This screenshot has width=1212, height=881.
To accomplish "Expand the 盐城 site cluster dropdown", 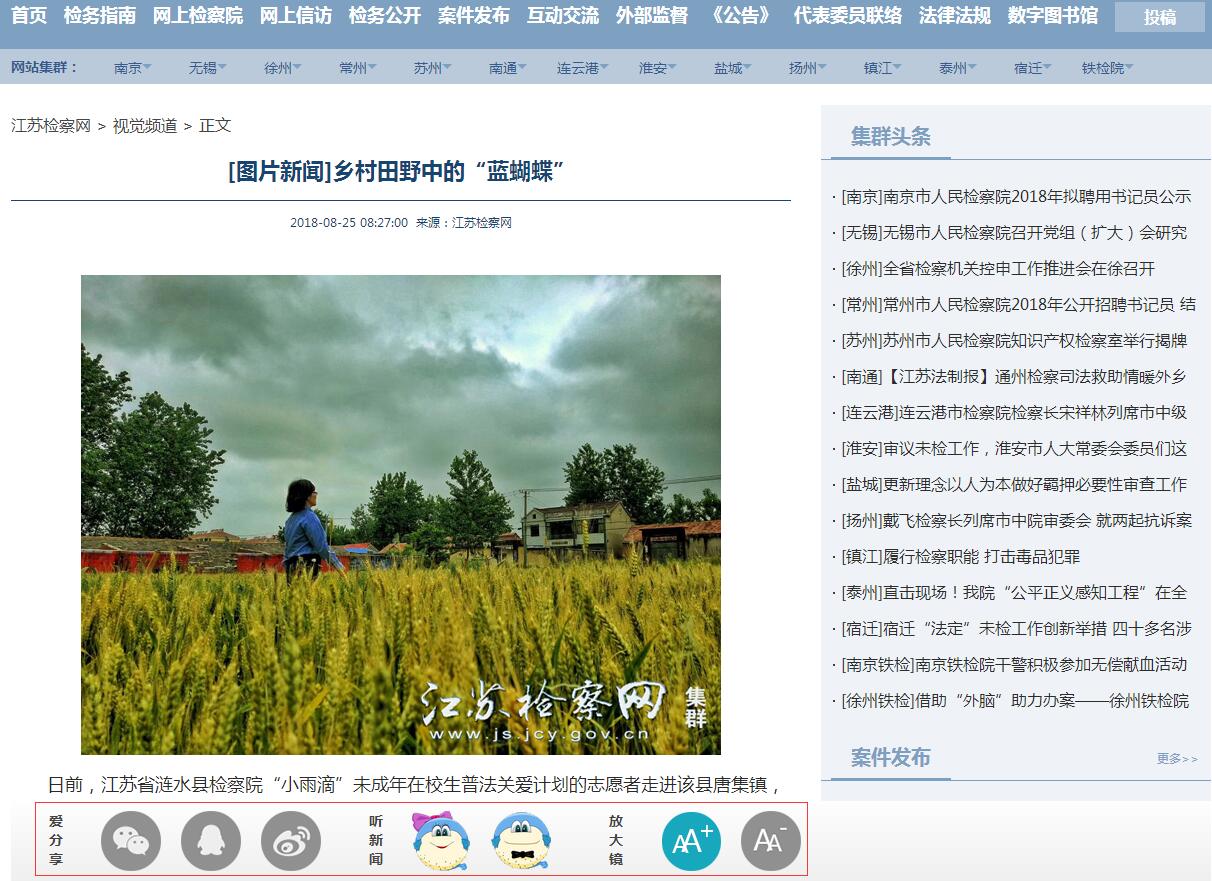I will 733,68.
